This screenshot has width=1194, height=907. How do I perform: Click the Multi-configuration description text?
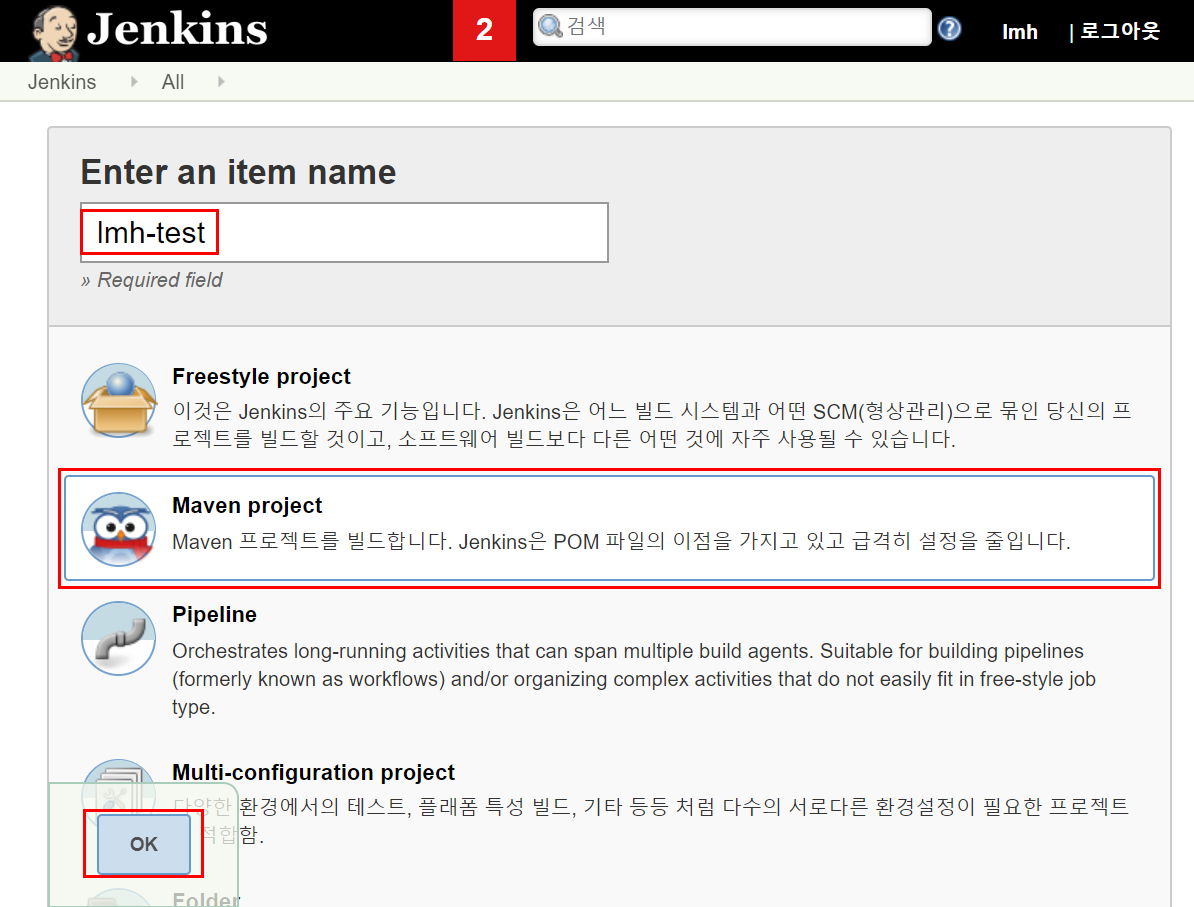click(650, 820)
